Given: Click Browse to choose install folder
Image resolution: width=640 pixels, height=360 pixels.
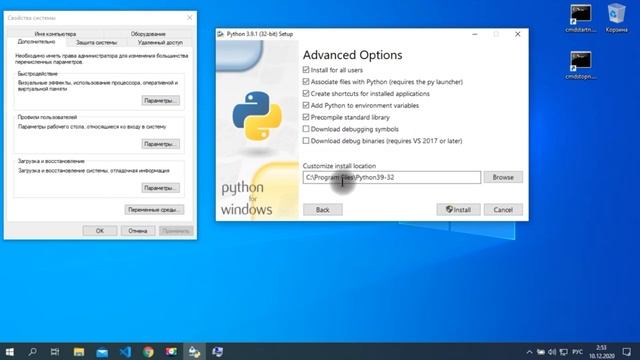Looking at the screenshot, I should [x=503, y=177].
